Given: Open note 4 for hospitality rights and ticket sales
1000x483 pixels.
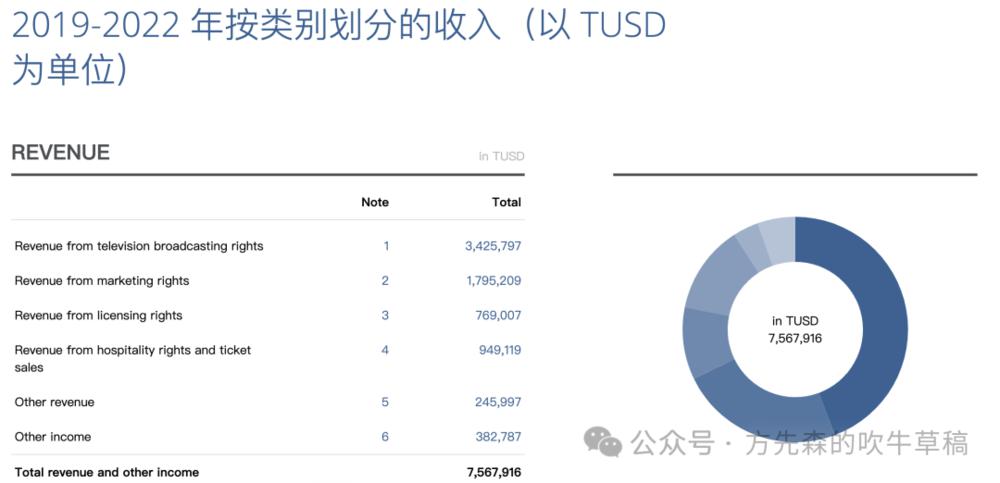Looking at the screenshot, I should pyautogui.click(x=385, y=350).
